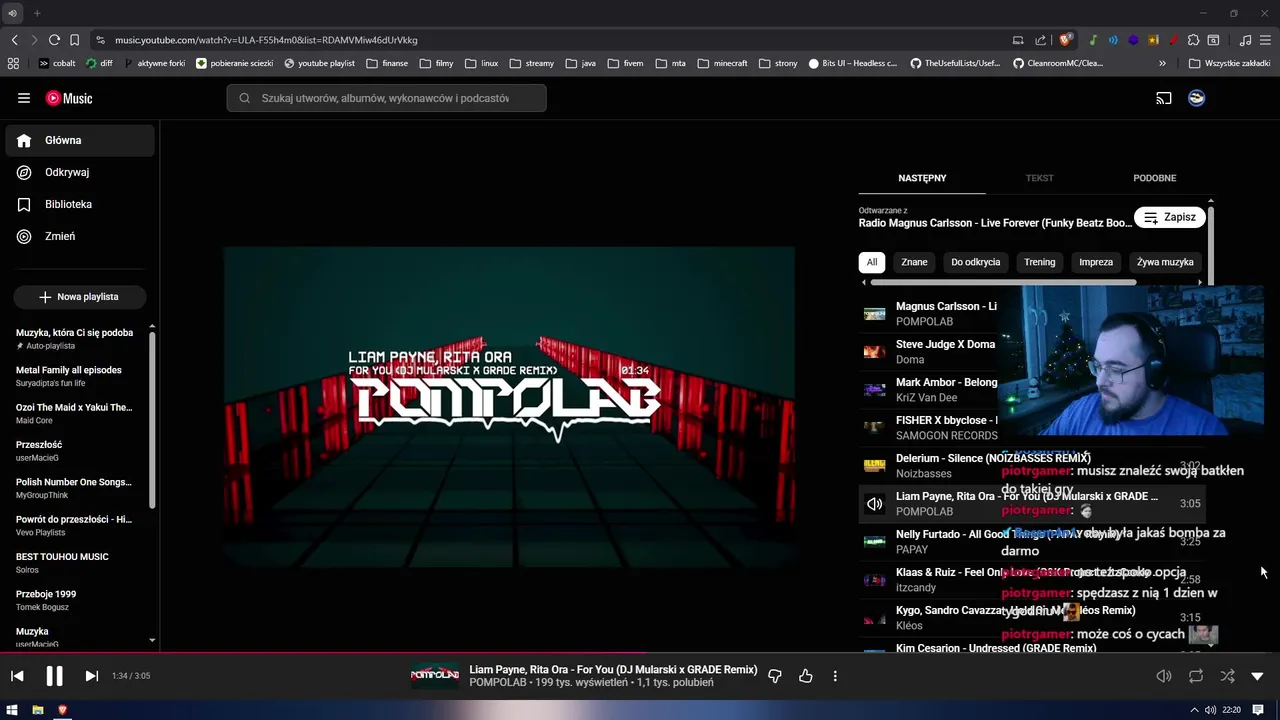This screenshot has height=720, width=1280.
Task: Bookmark this page icon
Action: pyautogui.click(x=74, y=40)
